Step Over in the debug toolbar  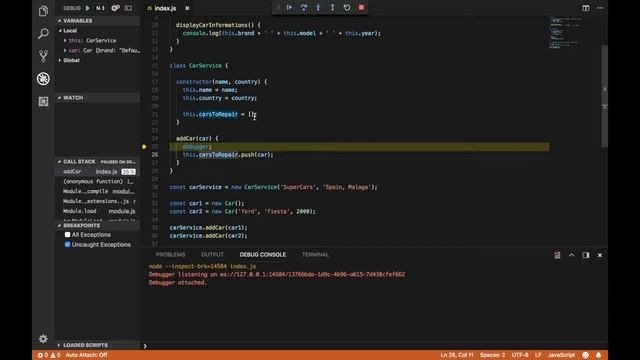click(304, 7)
